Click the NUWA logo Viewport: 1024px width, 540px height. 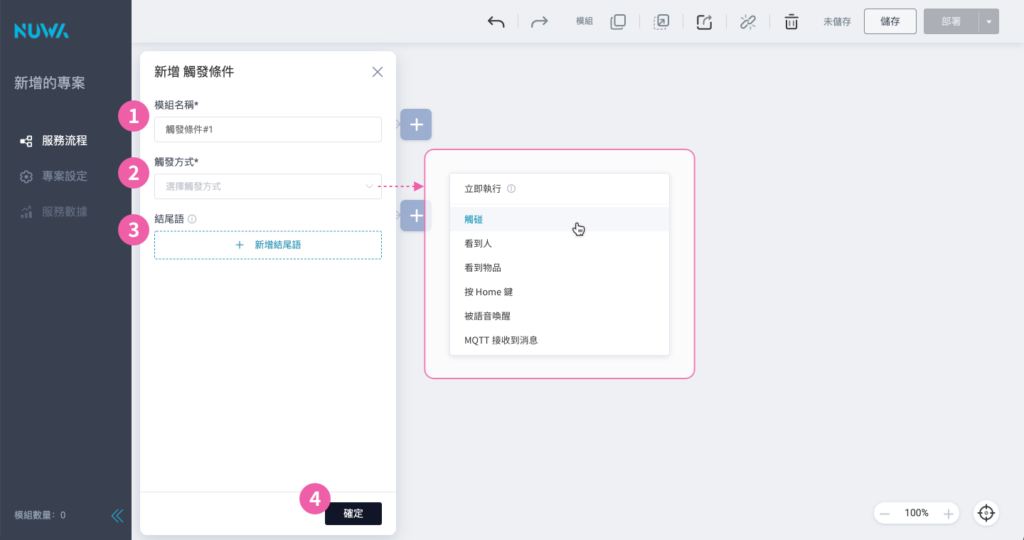pyautogui.click(x=41, y=31)
